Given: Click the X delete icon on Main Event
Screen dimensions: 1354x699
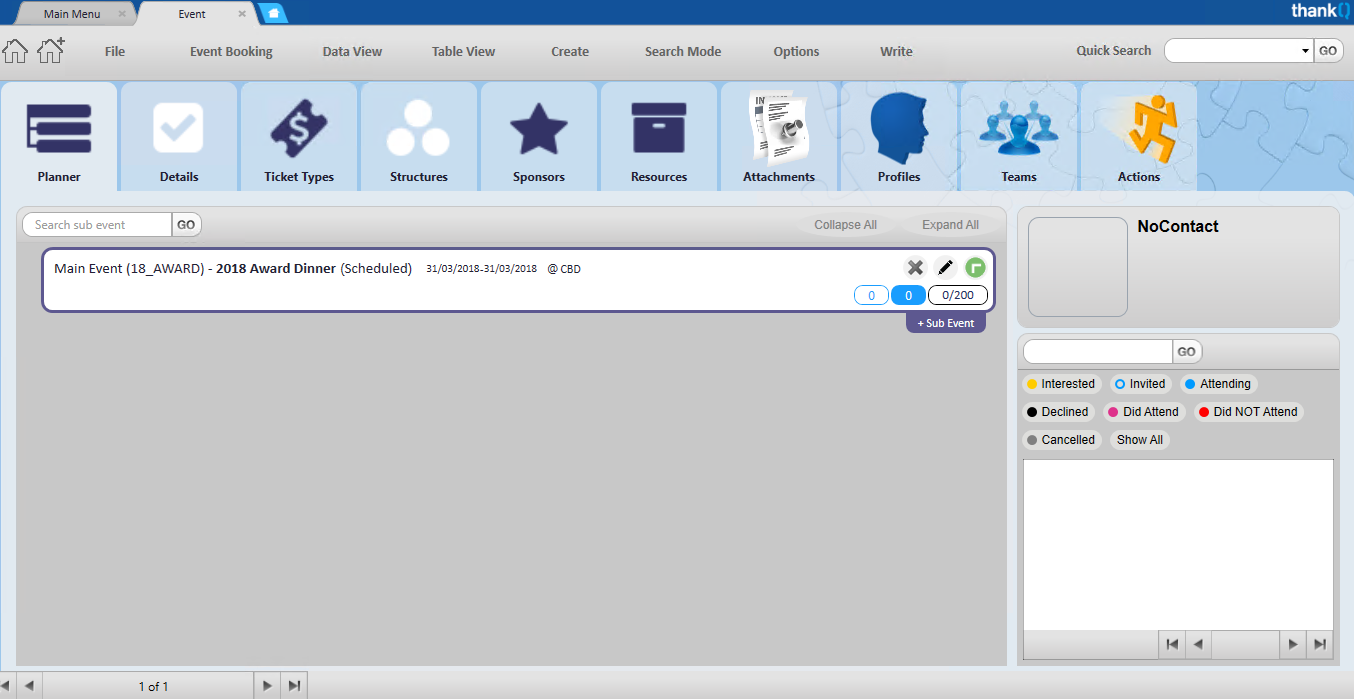Looking at the screenshot, I should point(915,267).
